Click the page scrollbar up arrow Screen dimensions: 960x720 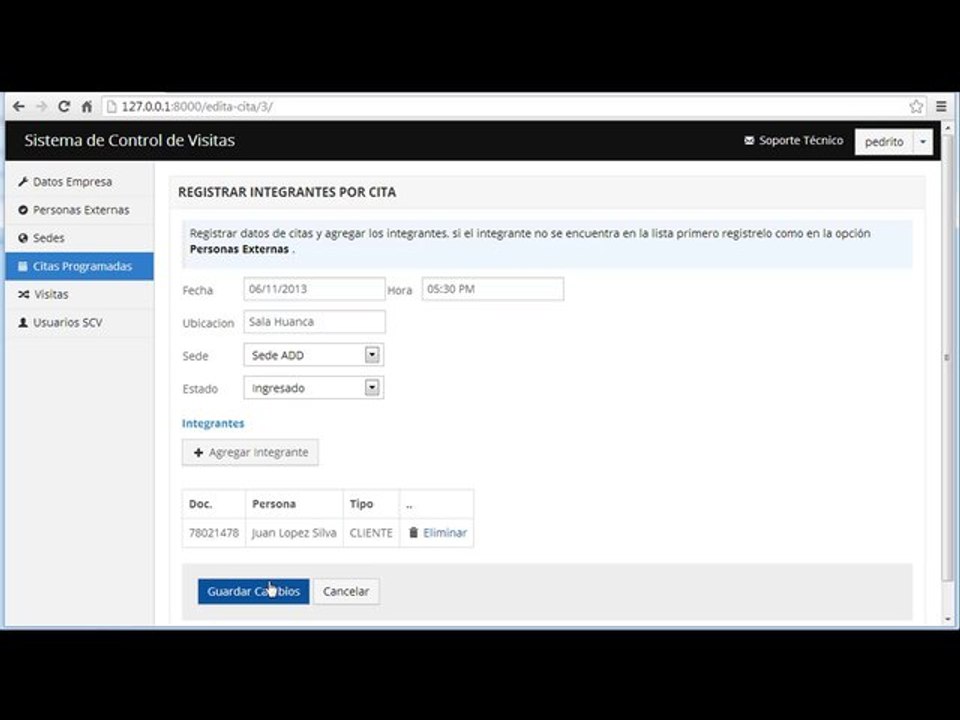click(x=948, y=128)
